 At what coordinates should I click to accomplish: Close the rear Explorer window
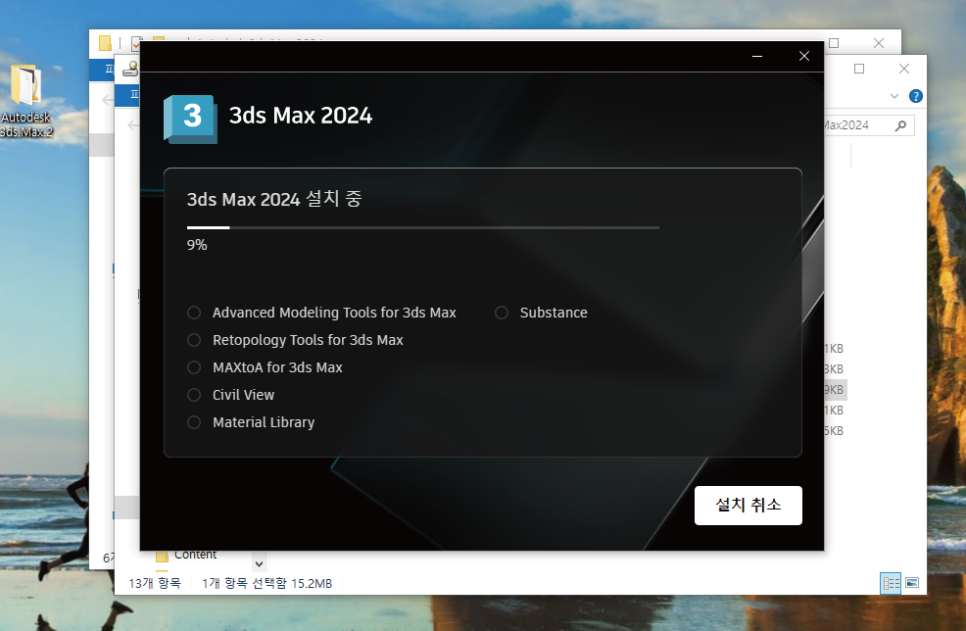(x=879, y=43)
